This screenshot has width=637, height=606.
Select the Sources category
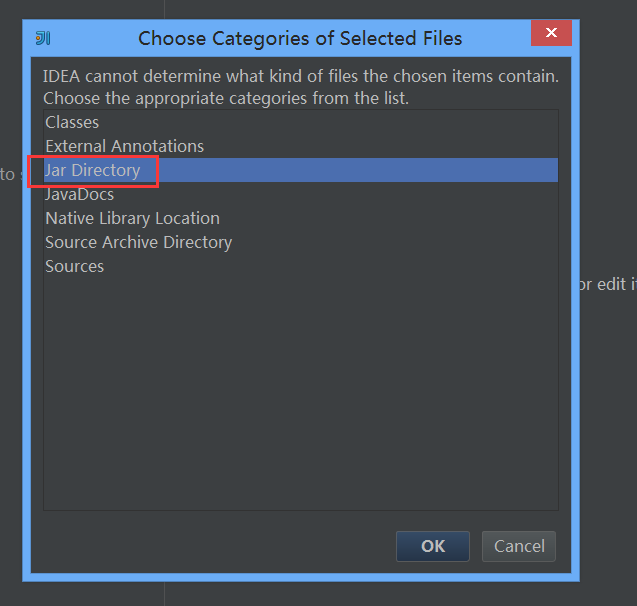(x=75, y=266)
